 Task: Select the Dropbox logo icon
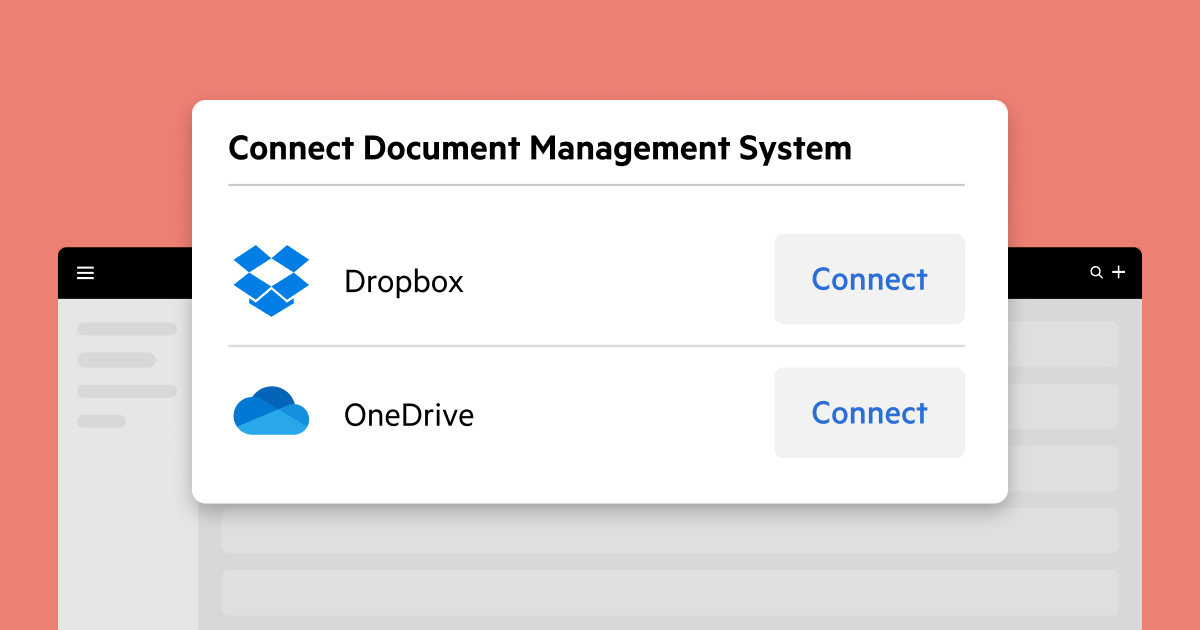coord(271,280)
